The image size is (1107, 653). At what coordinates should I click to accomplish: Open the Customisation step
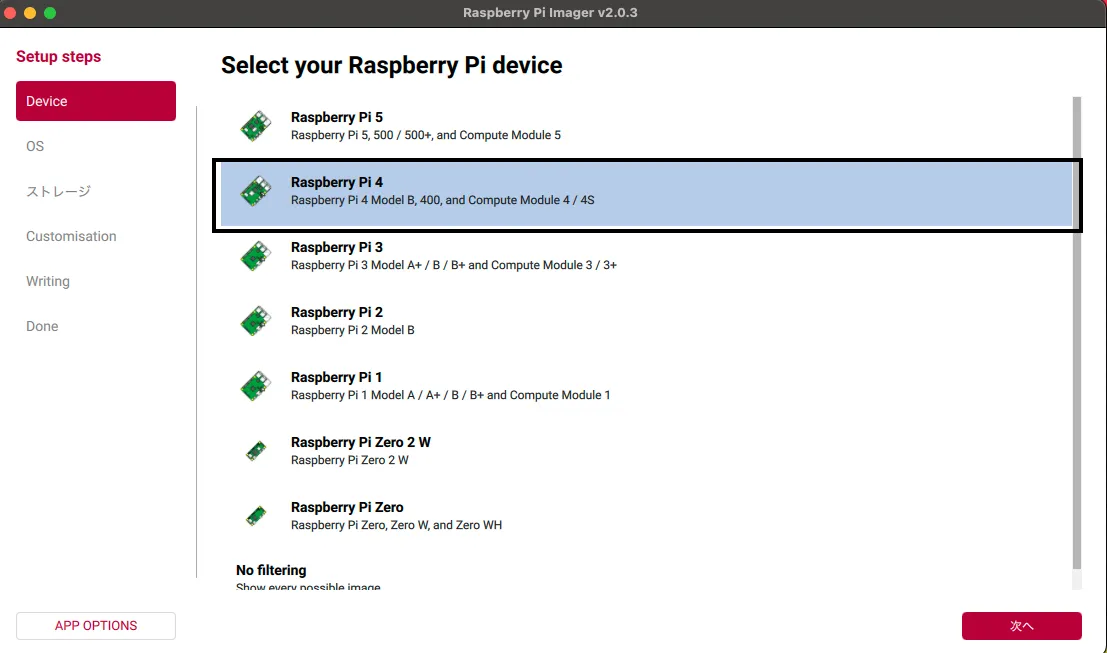tap(71, 236)
